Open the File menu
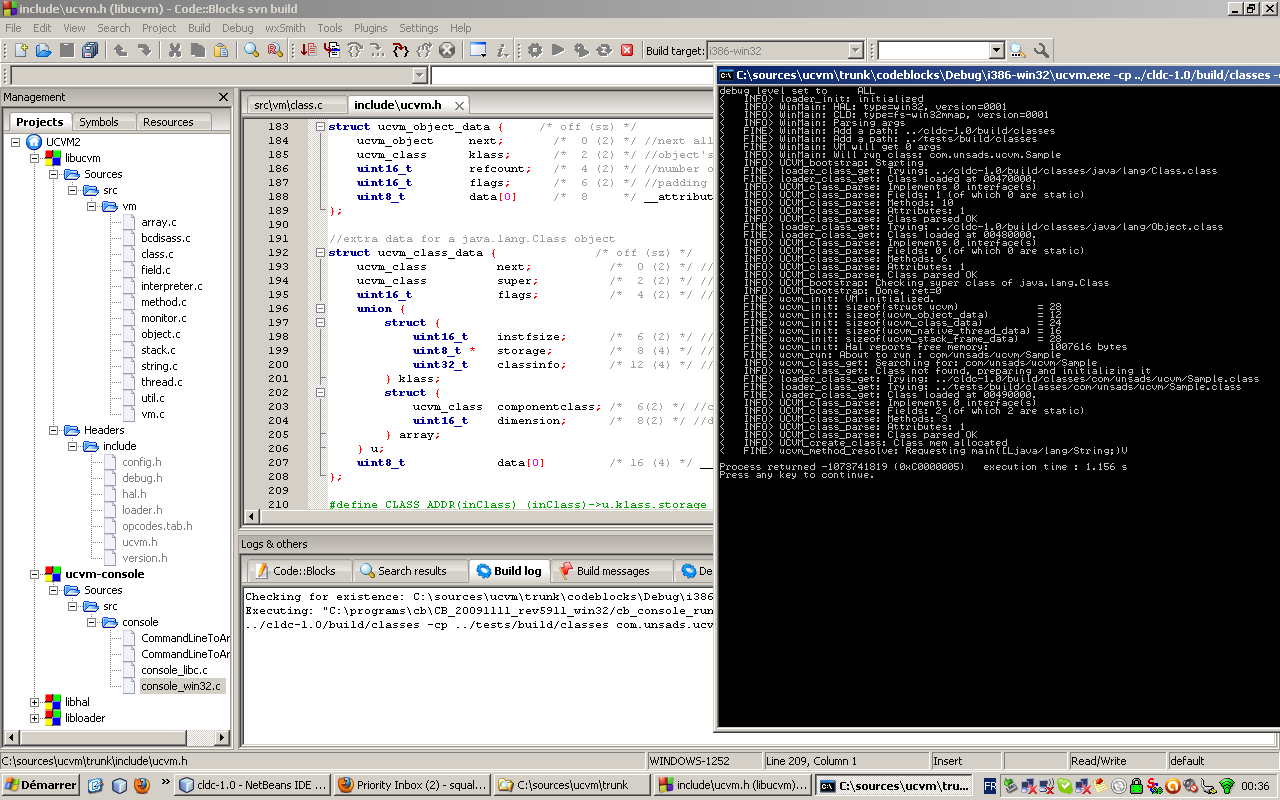This screenshot has height=800, width=1280. (x=13, y=28)
